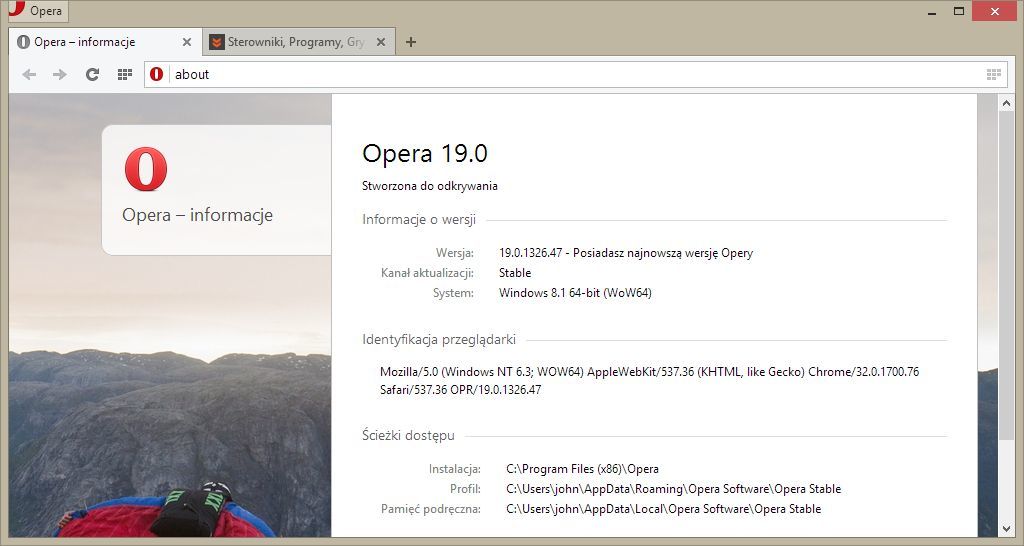Click version text '19.0.1326.47'
The width and height of the screenshot is (1024, 546).
pos(530,253)
